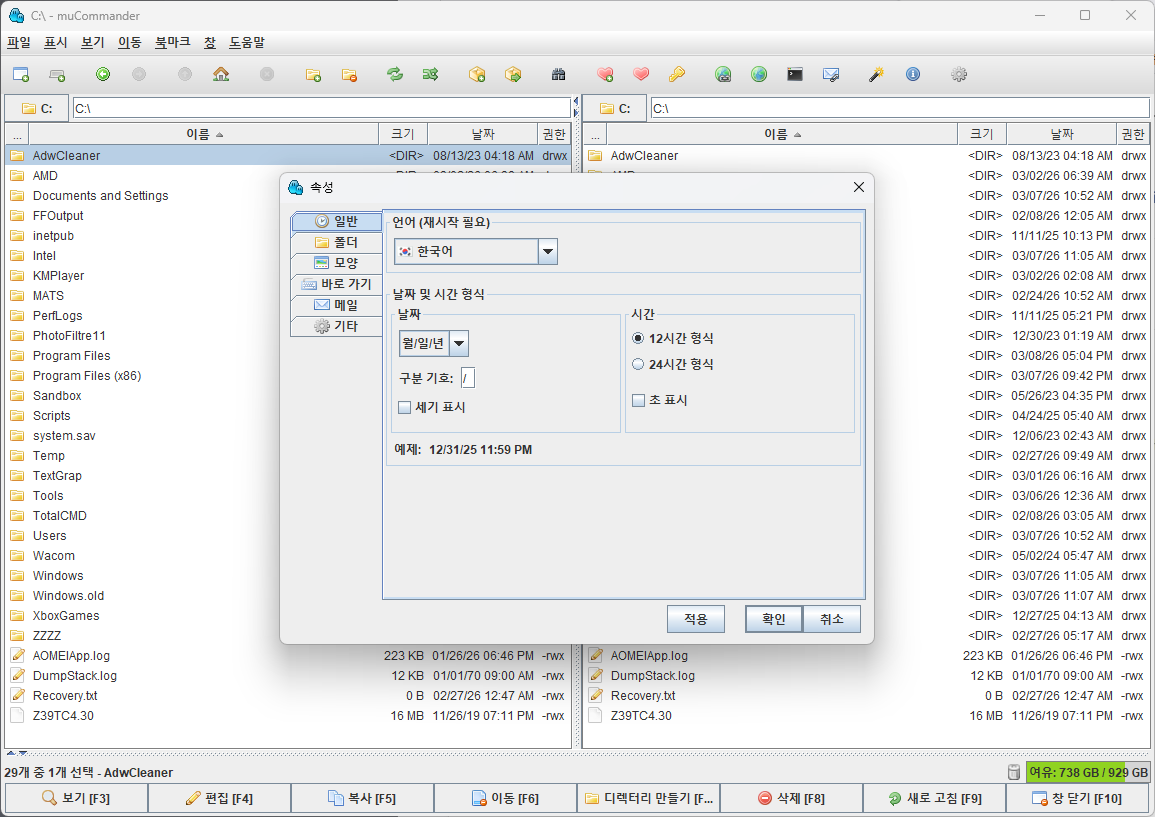Click the 구분 기호 separator input field

[468, 379]
